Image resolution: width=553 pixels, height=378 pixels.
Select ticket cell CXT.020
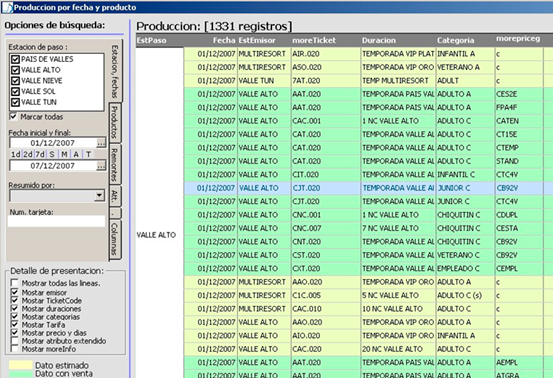326,268
